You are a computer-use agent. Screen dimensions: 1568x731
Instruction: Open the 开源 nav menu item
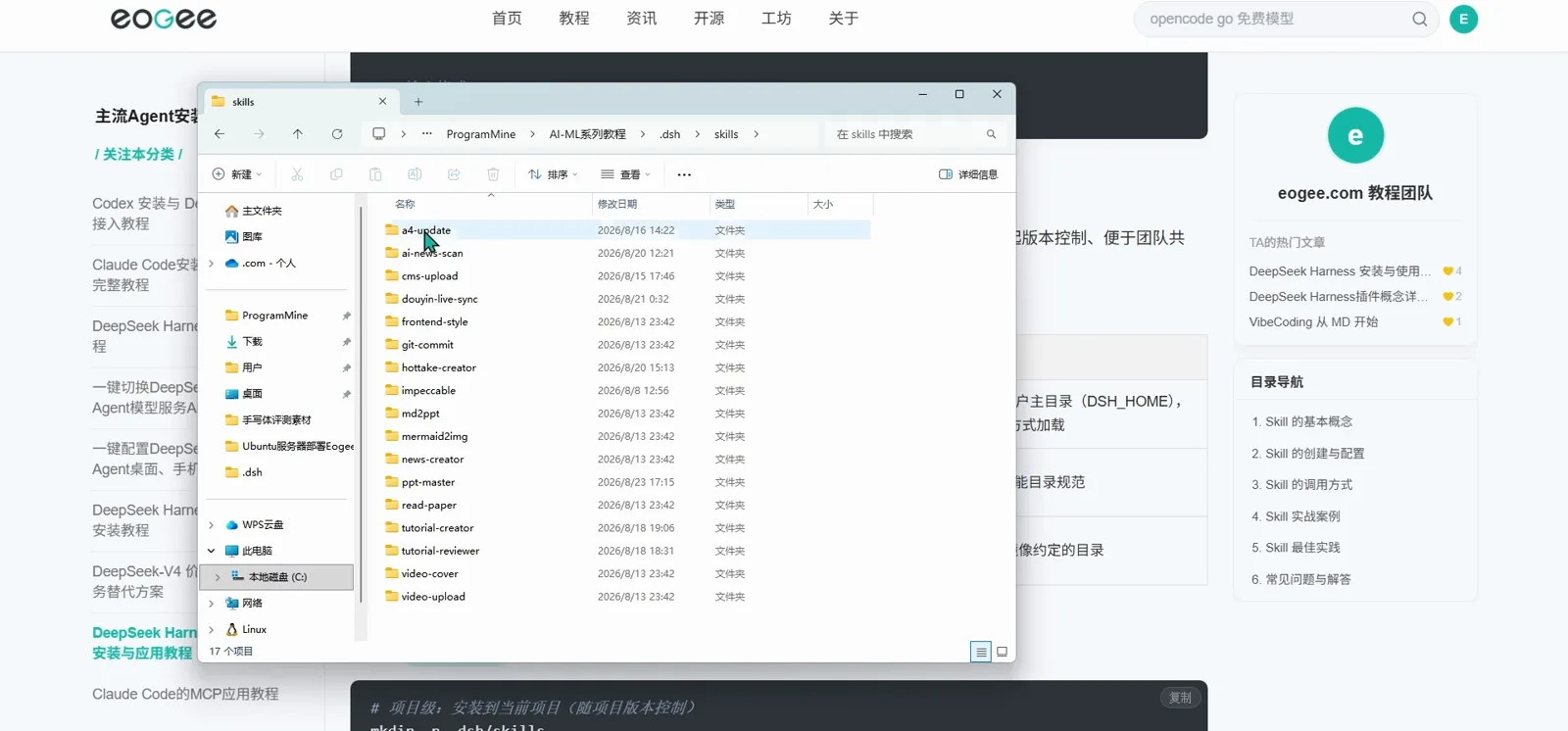point(710,19)
